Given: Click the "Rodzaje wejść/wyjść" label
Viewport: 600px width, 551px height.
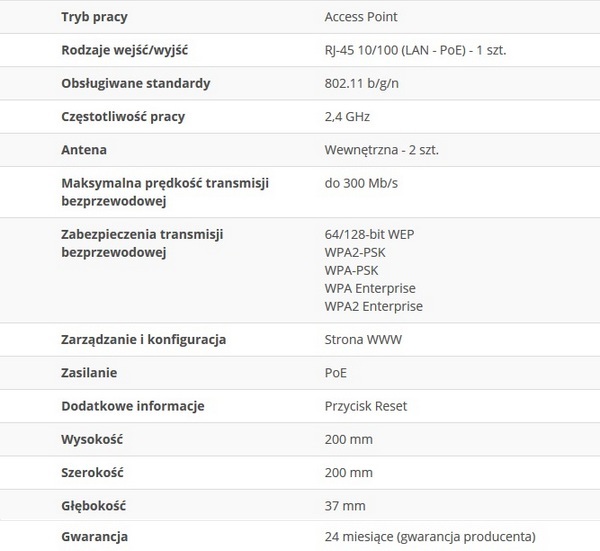Looking at the screenshot, I should point(126,51).
